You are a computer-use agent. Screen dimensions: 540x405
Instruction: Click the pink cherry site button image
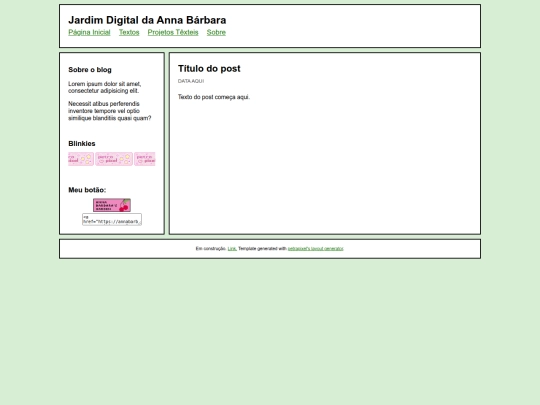click(112, 205)
